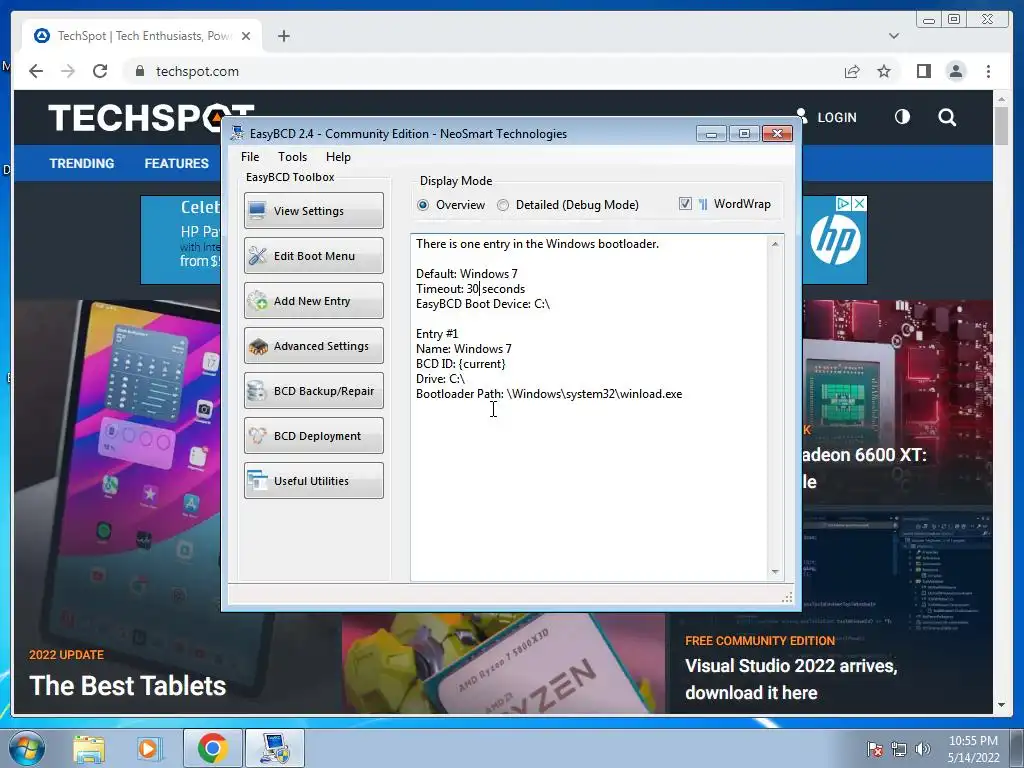This screenshot has height=768, width=1024.
Task: Click the up arrow of EasyBCD text scrollbar
Action: tap(775, 244)
